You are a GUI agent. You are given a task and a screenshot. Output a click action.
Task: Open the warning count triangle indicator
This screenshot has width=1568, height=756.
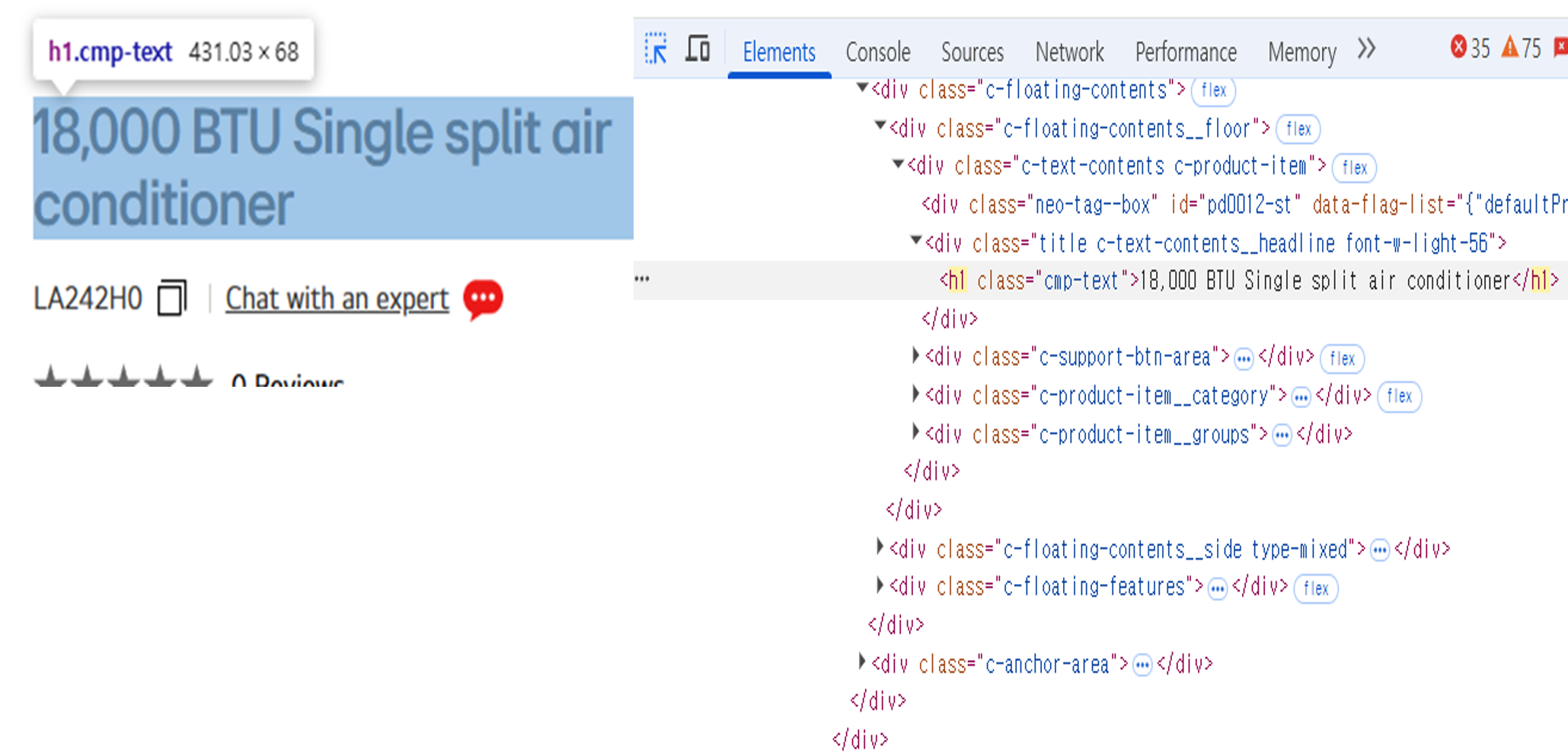(1521, 48)
